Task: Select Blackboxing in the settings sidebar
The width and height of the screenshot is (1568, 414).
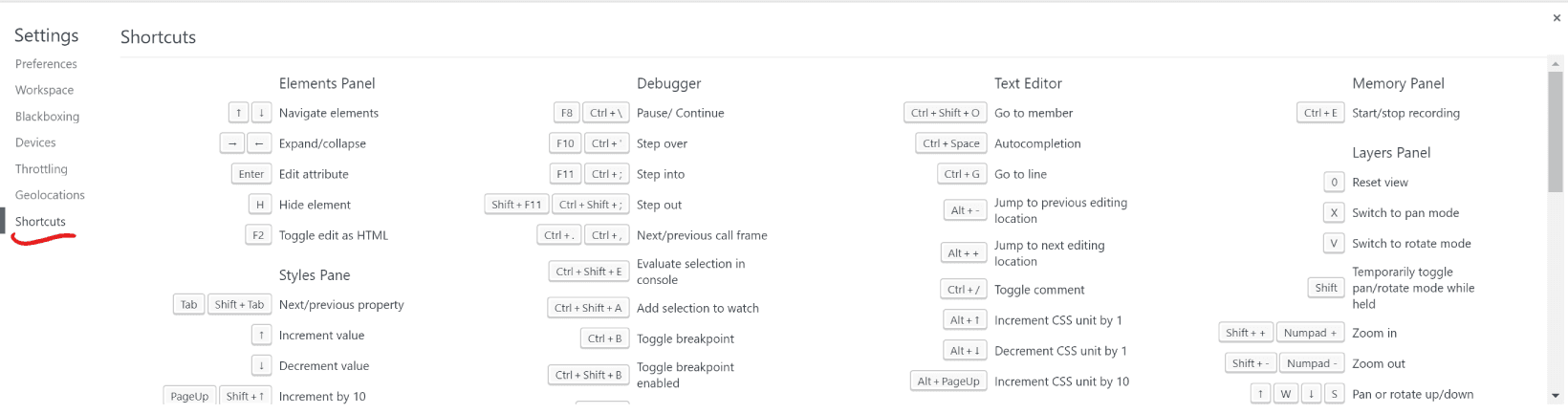Action: (x=47, y=117)
